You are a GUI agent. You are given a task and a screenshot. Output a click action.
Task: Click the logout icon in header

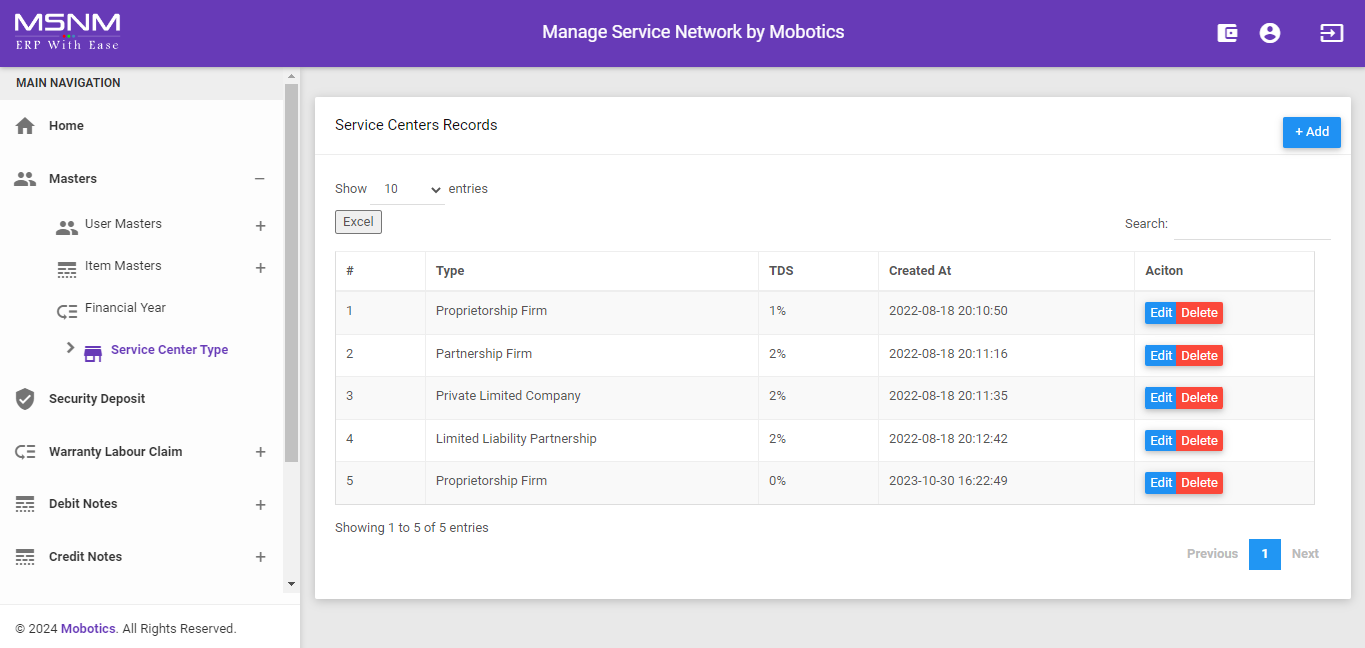tap(1331, 33)
